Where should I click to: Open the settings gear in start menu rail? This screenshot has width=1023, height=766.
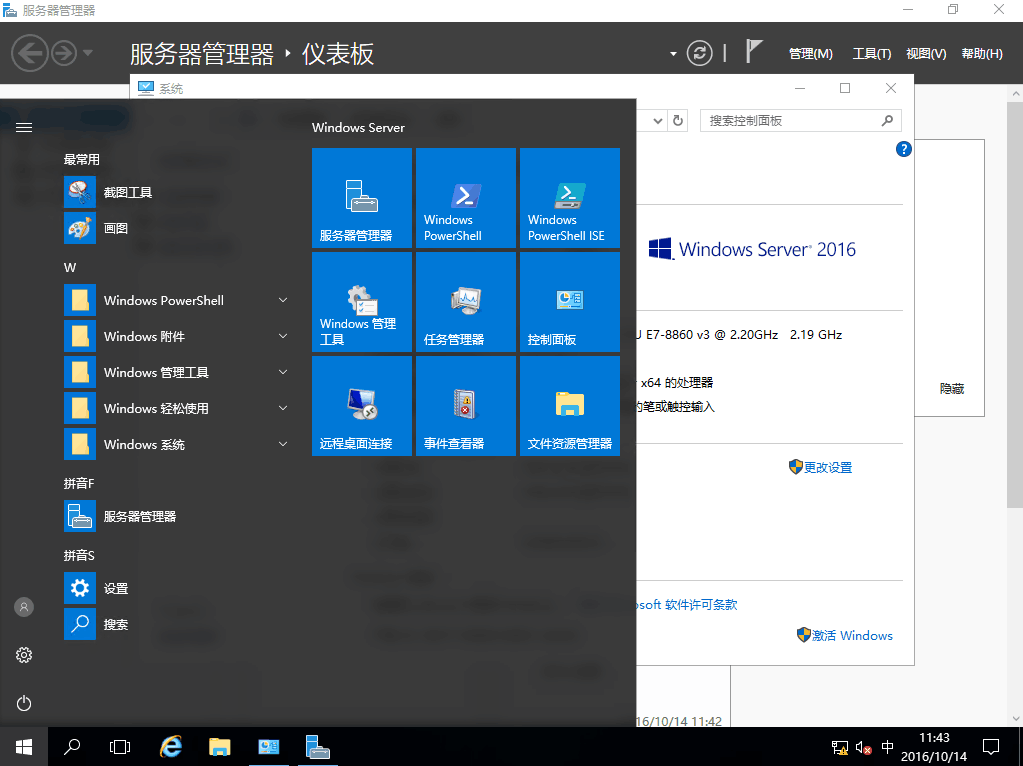pos(24,655)
